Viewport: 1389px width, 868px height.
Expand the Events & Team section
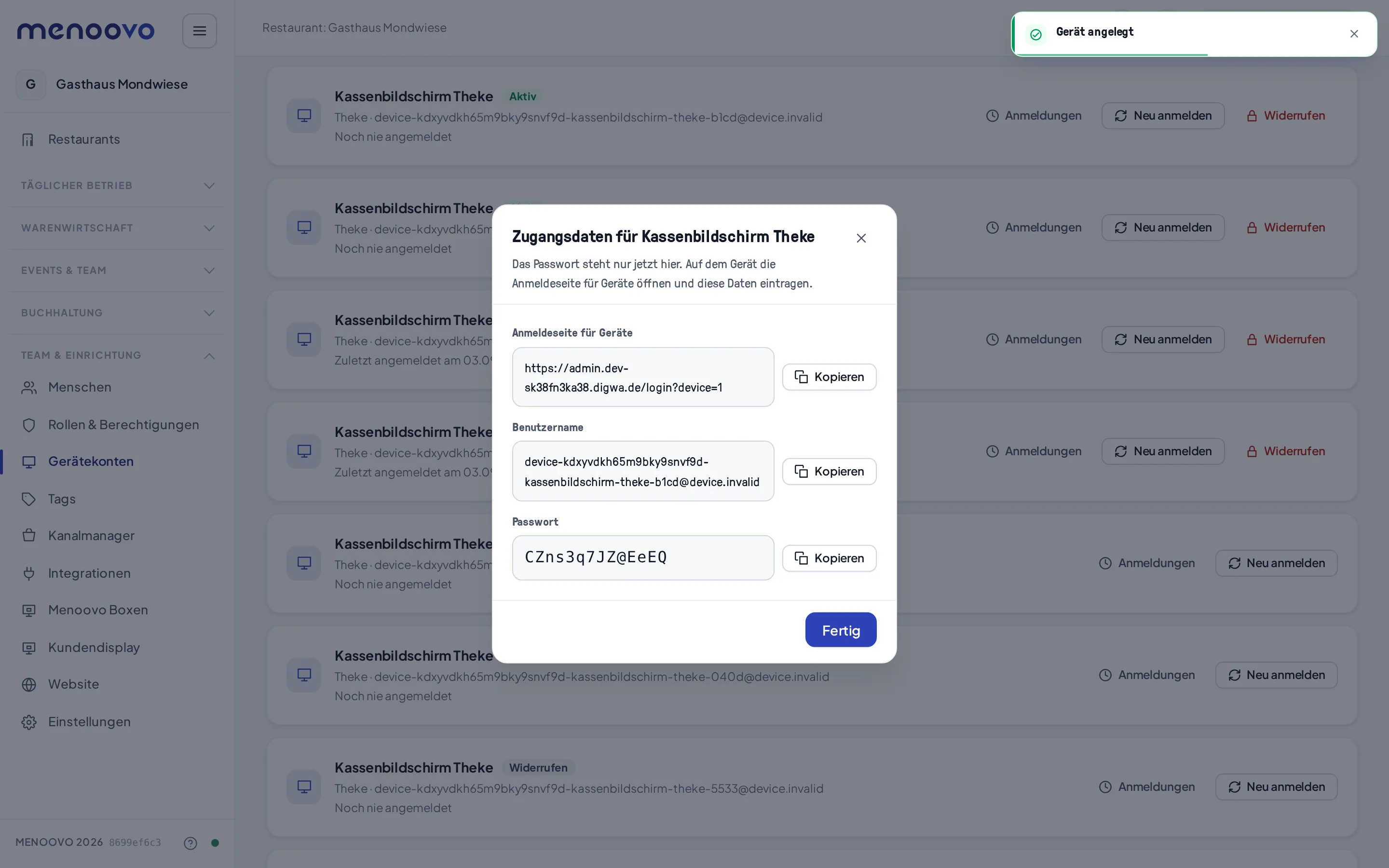(x=118, y=271)
